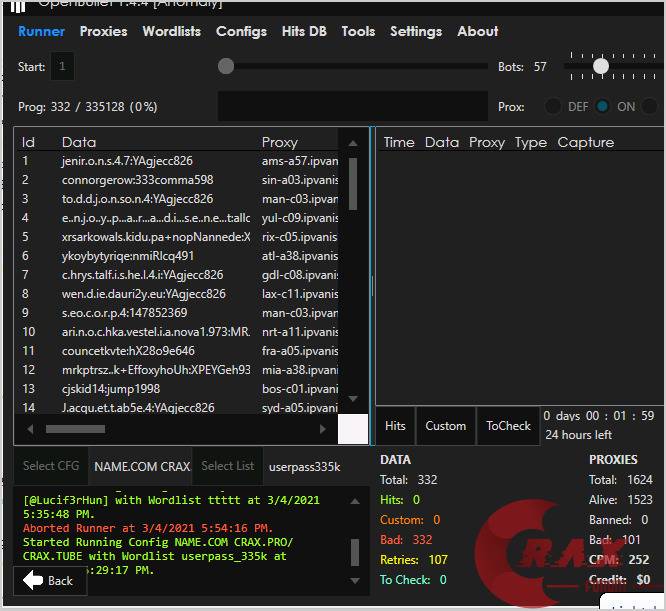
Task: Click the log scroll-down arrow
Action: point(355,580)
